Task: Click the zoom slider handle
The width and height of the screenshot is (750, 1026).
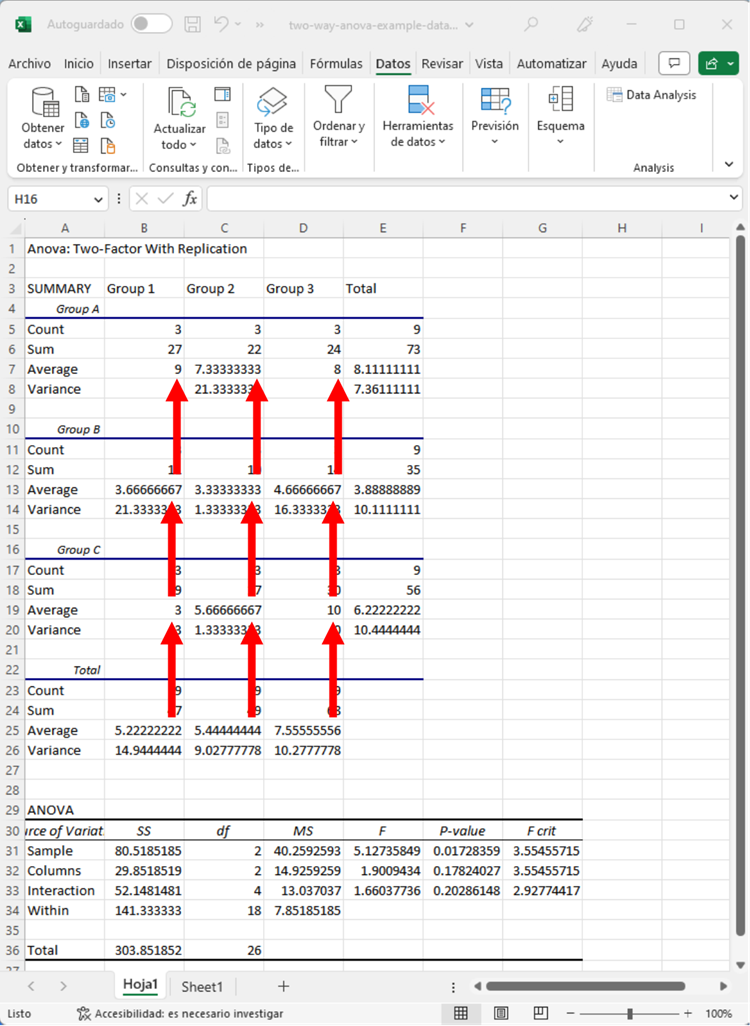Action: pyautogui.click(x=629, y=1013)
